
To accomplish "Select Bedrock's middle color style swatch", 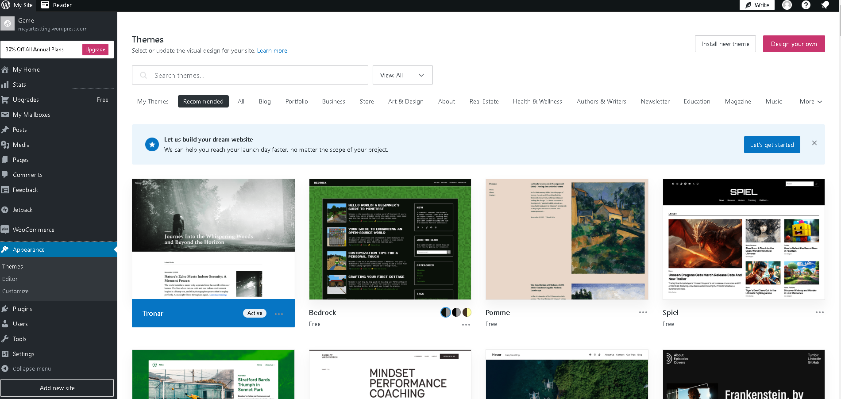I will pyautogui.click(x=456, y=312).
